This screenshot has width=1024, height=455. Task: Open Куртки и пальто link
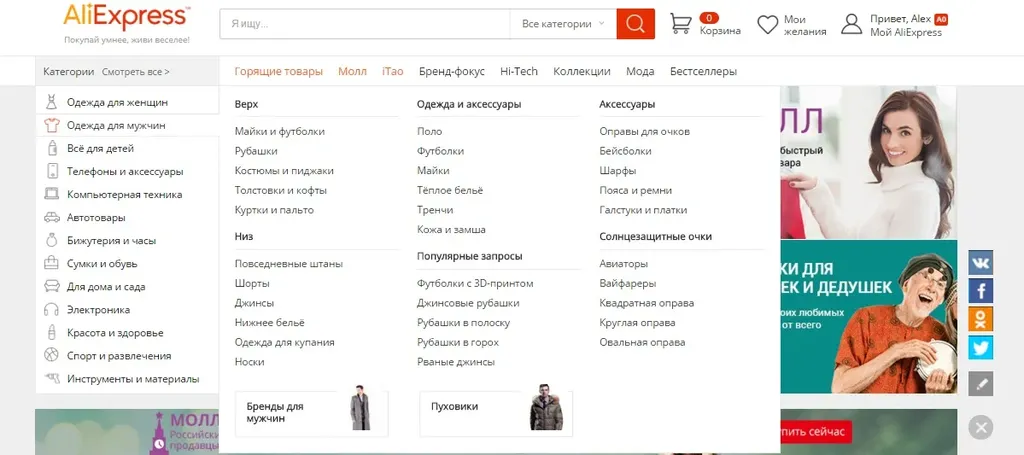[x=274, y=210]
